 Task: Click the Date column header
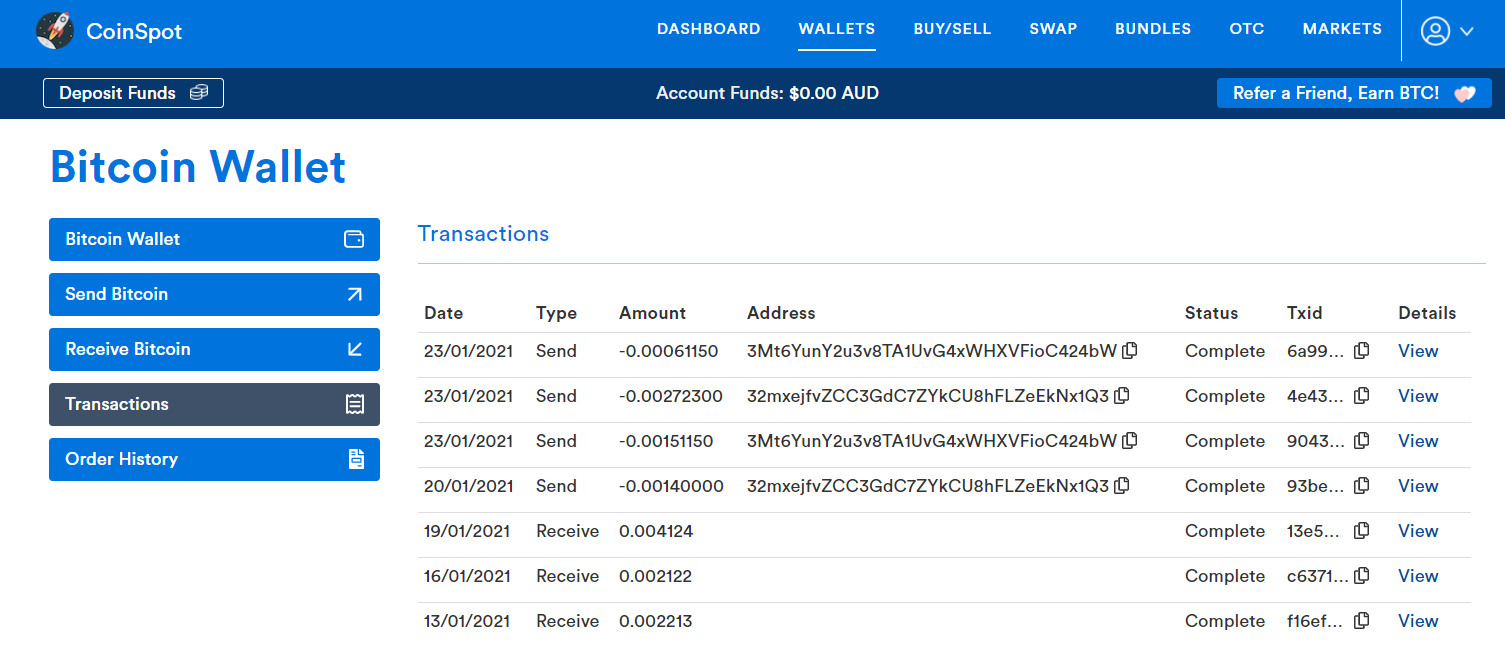click(x=443, y=313)
